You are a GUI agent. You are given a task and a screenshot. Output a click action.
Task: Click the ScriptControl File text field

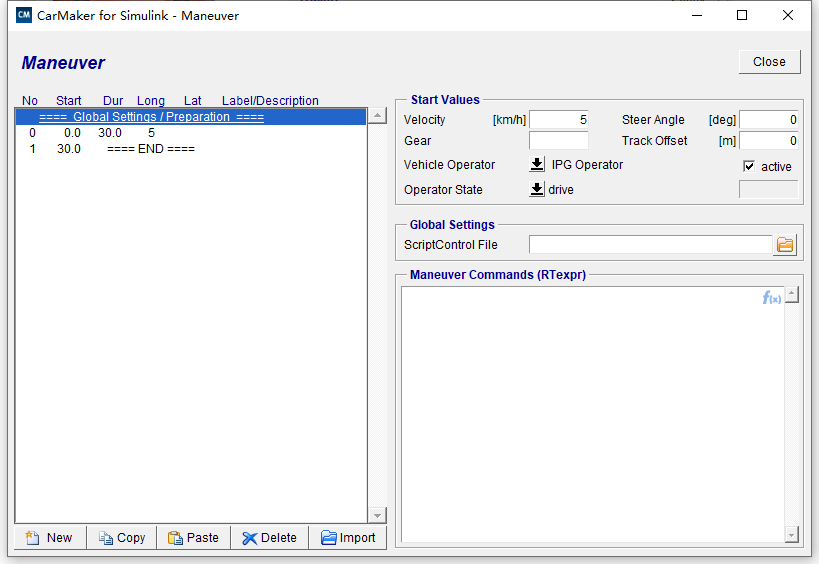point(650,244)
